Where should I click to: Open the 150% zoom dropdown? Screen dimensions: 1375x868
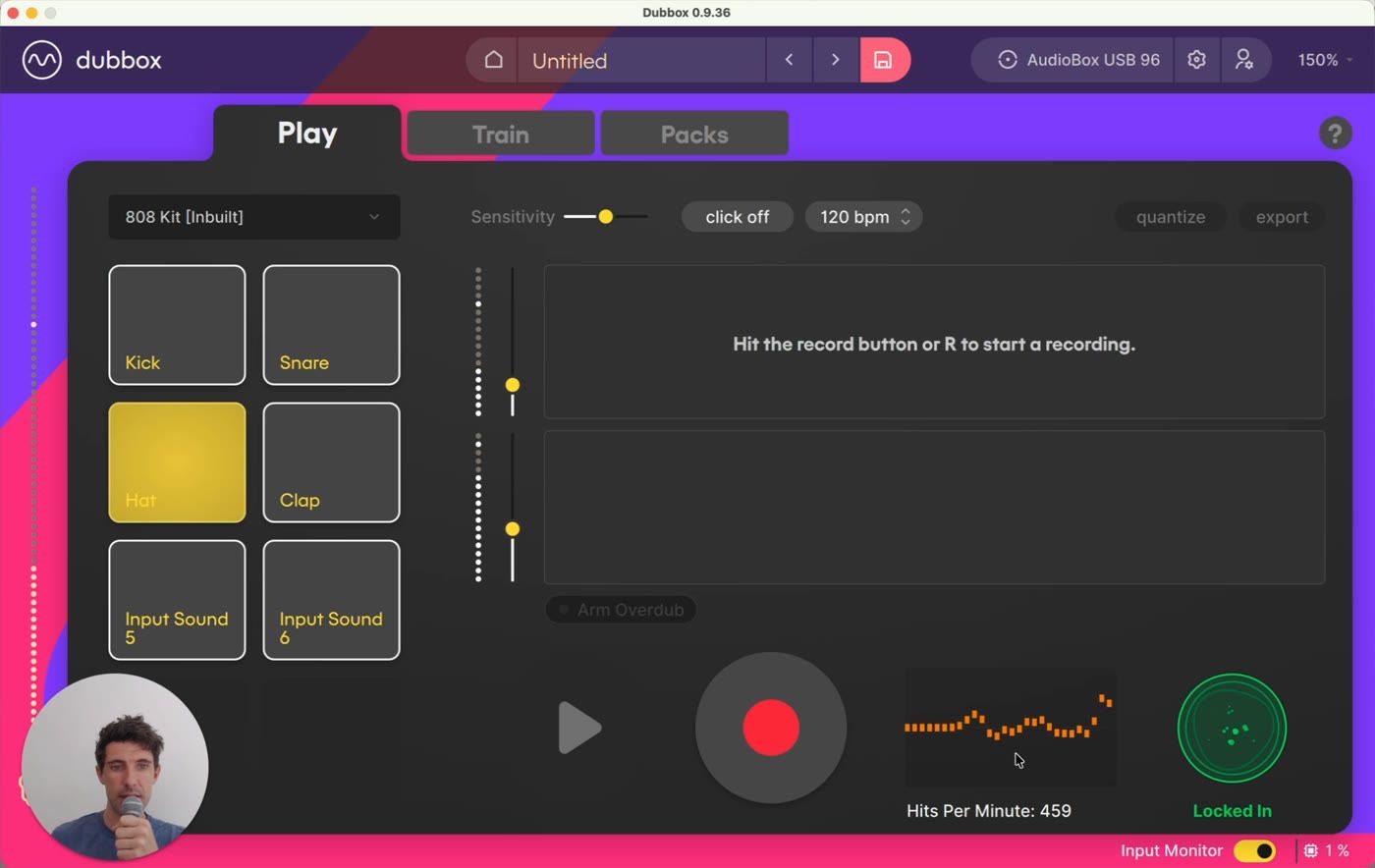(1325, 60)
